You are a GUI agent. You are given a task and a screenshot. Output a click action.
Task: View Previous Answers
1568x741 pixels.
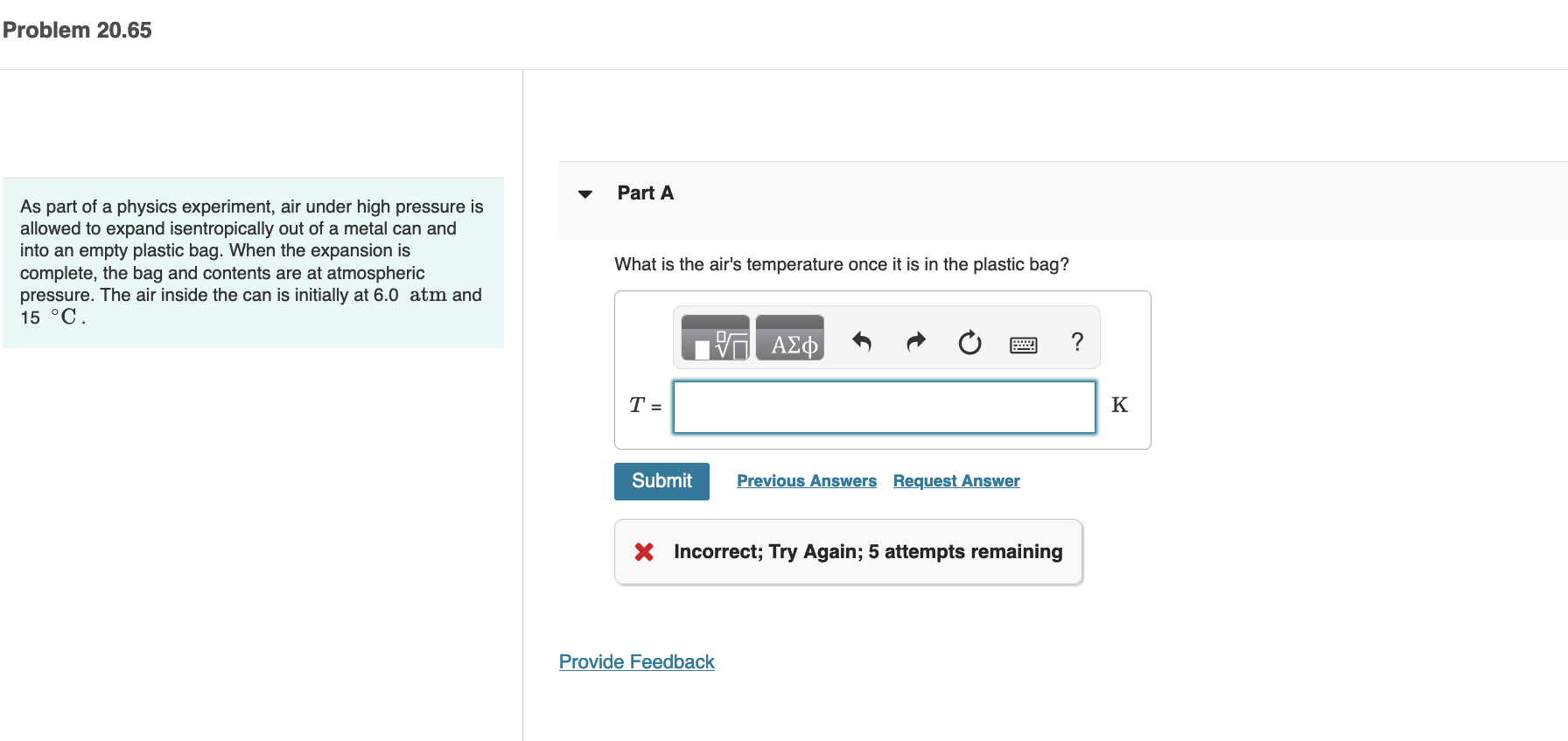(807, 481)
